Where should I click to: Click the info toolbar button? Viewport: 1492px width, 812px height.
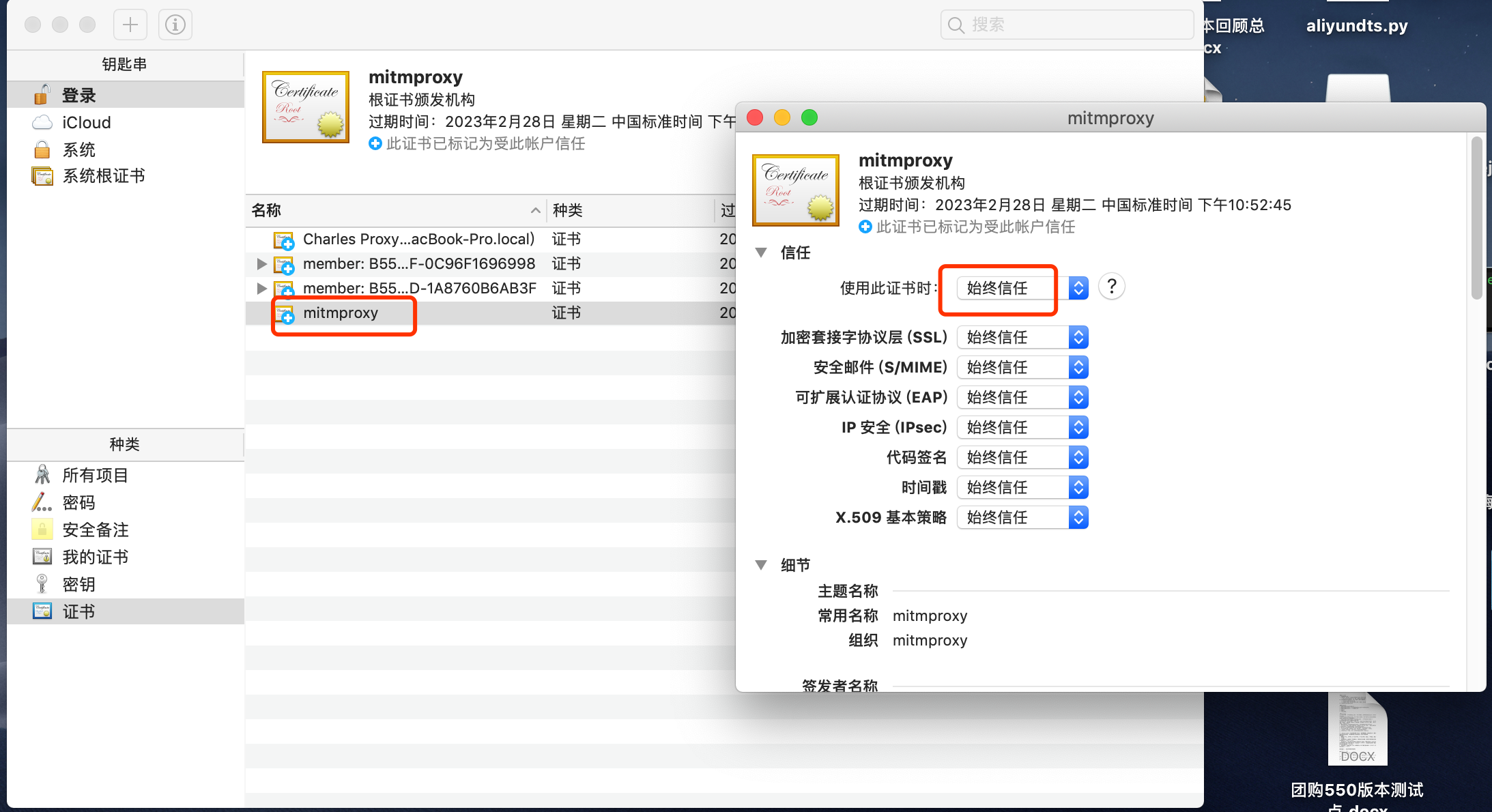coord(175,25)
